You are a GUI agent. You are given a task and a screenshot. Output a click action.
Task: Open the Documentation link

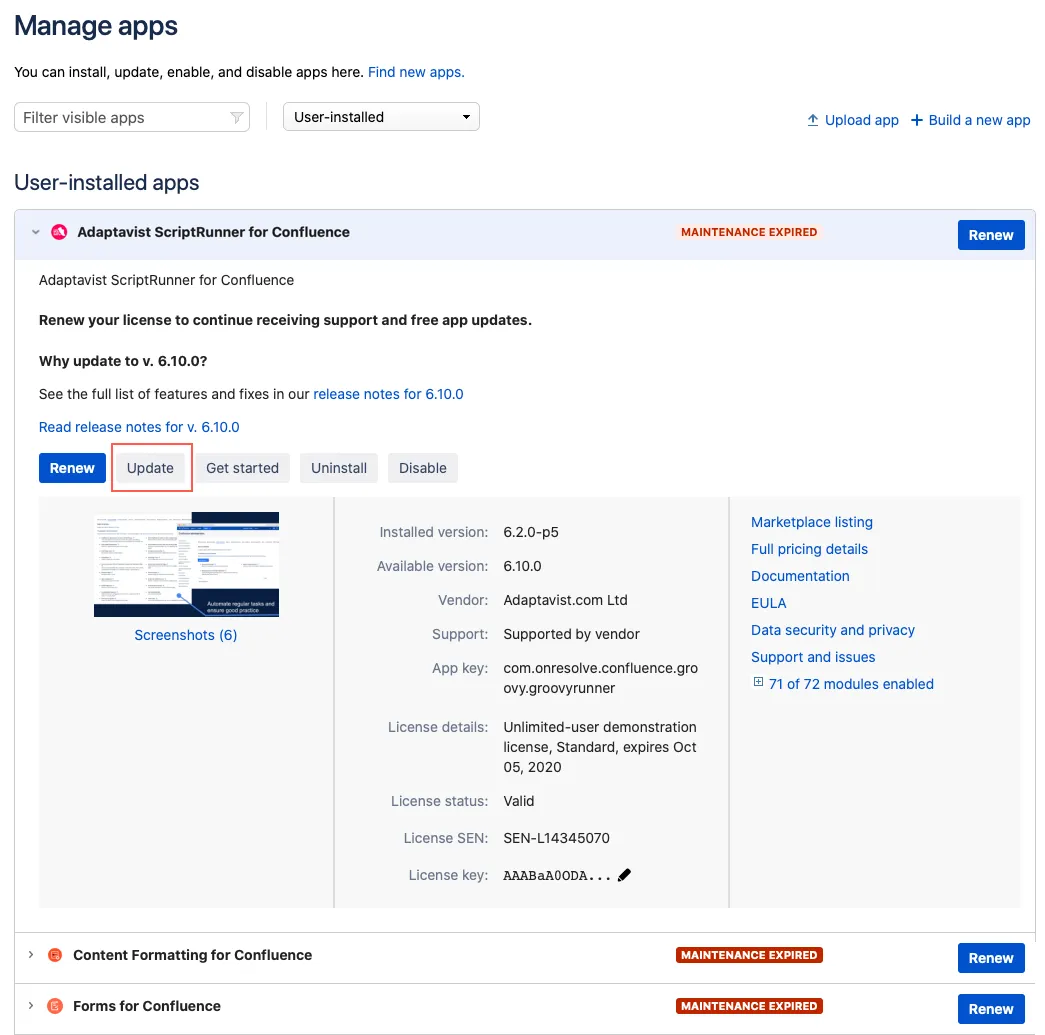800,576
